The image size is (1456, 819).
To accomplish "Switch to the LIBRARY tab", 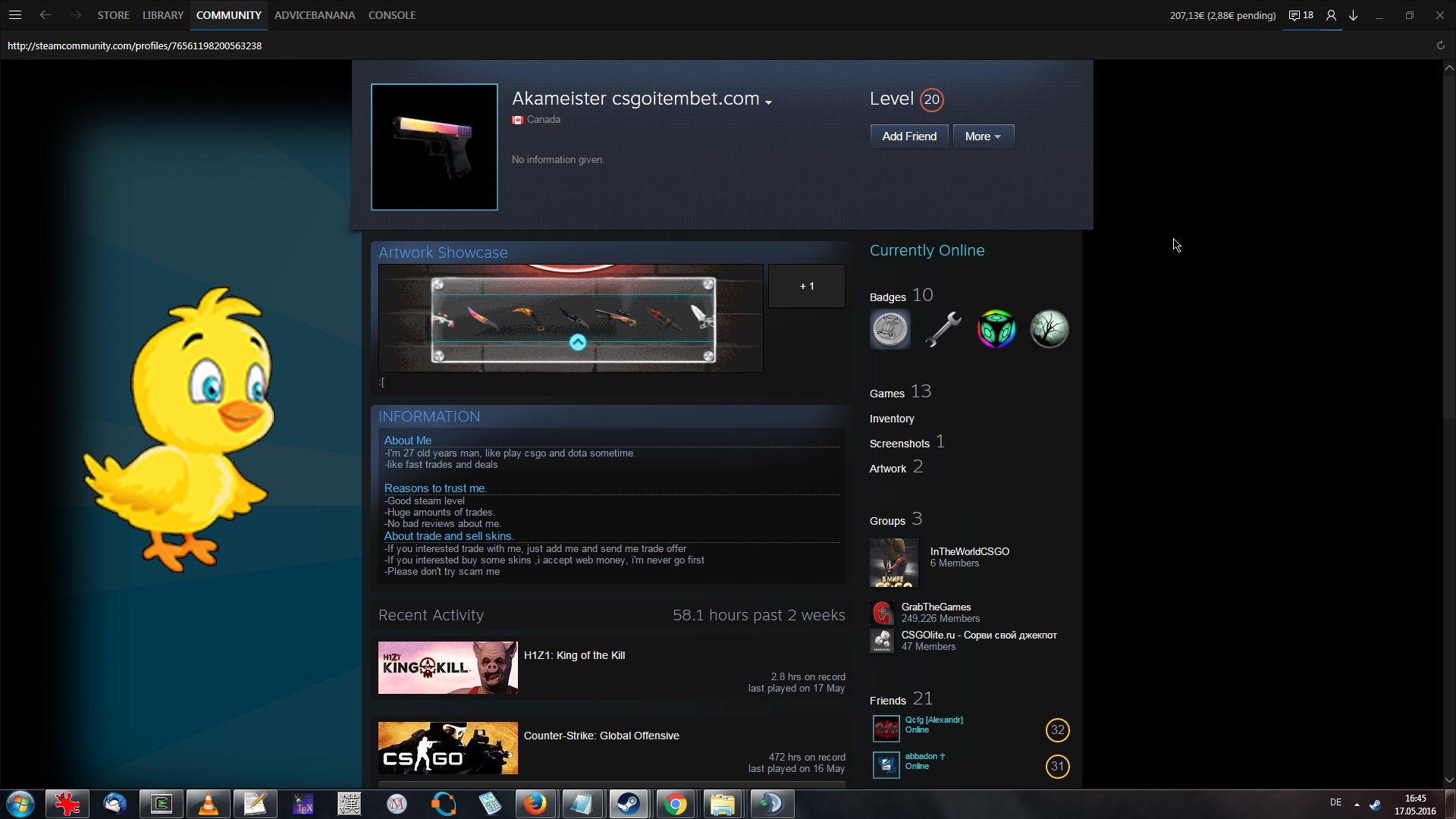I will click(x=163, y=15).
